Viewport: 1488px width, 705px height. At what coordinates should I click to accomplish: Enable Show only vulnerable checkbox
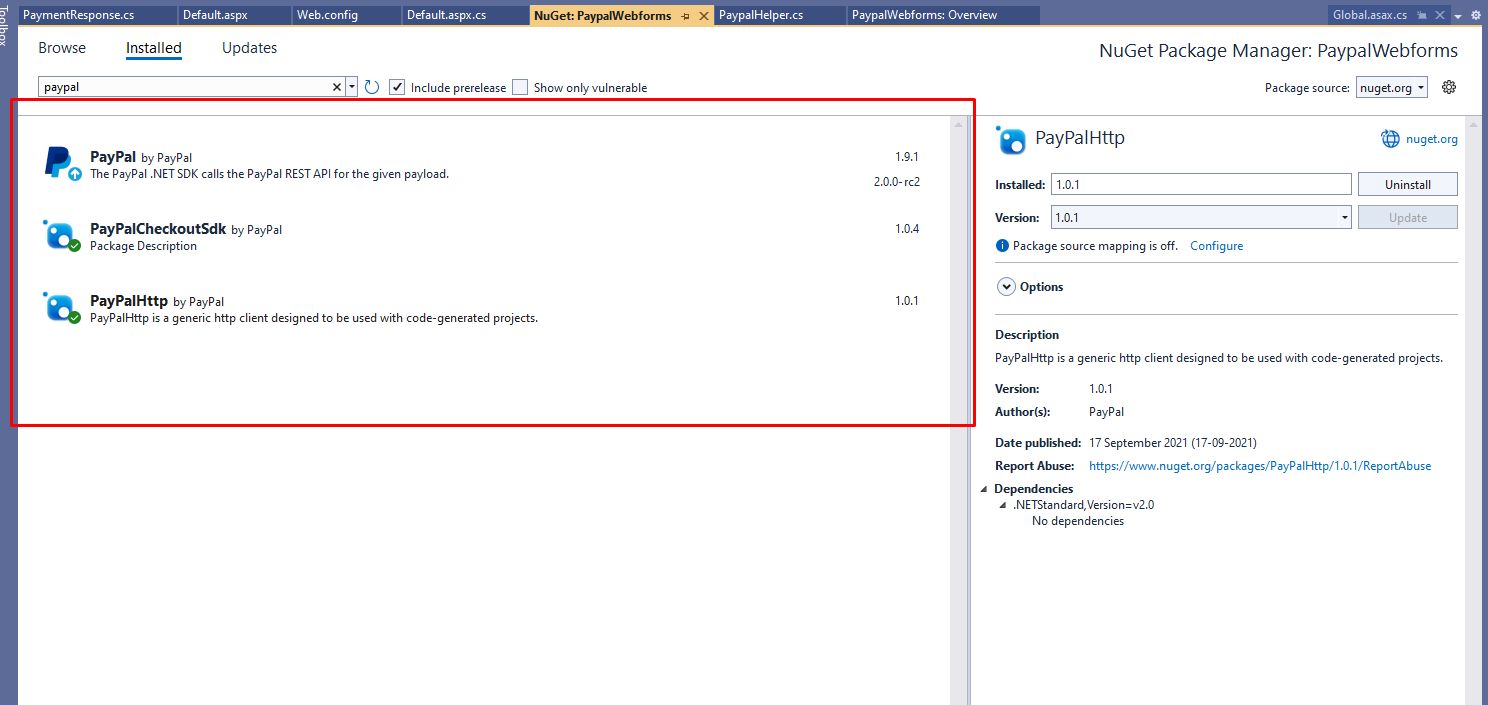[520, 87]
